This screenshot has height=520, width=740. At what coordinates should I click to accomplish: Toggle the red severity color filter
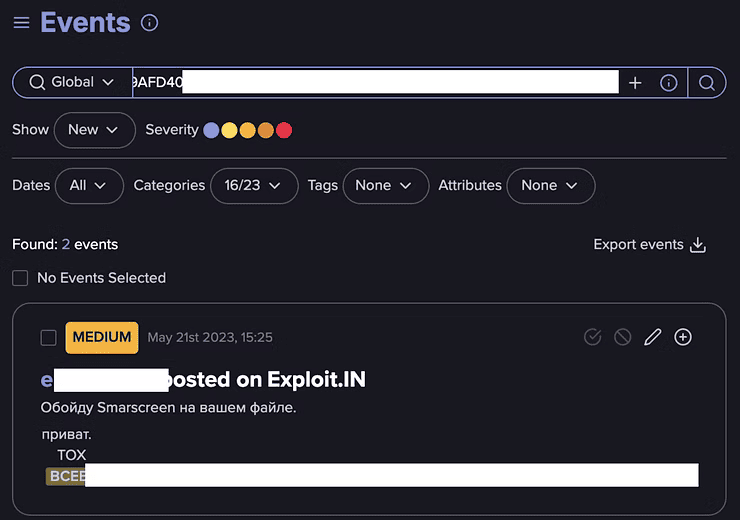coord(284,130)
